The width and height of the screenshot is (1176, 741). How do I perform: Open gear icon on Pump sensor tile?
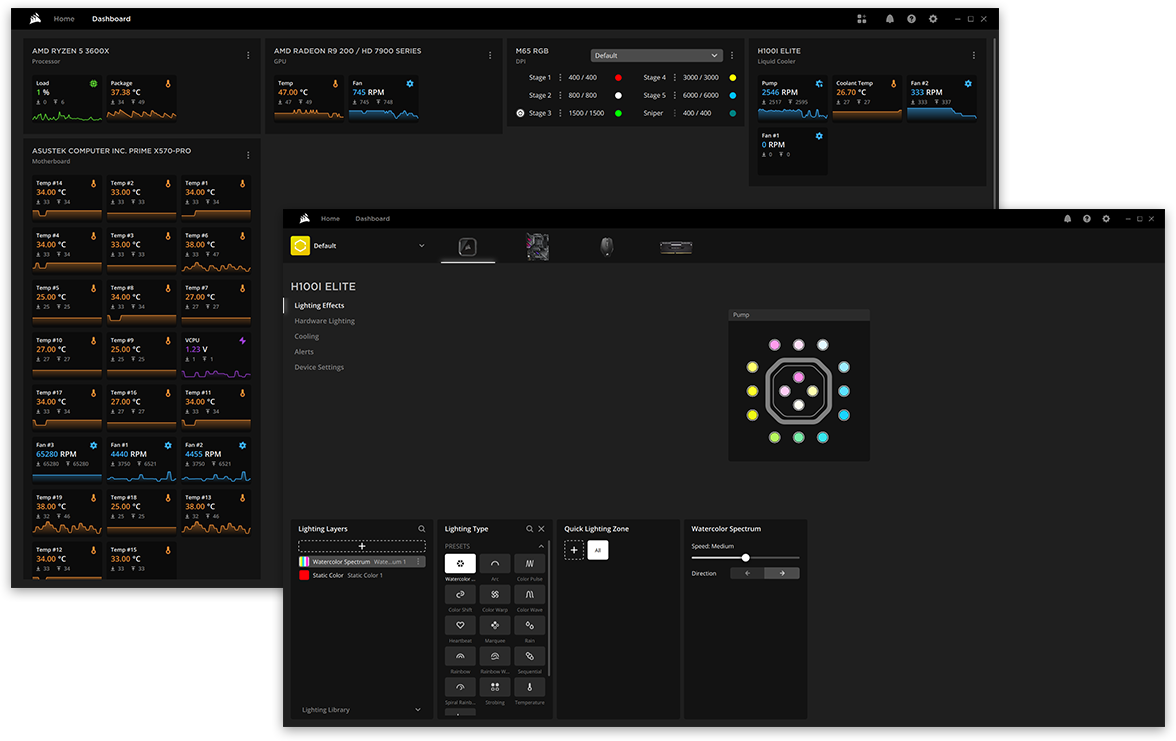(819, 83)
